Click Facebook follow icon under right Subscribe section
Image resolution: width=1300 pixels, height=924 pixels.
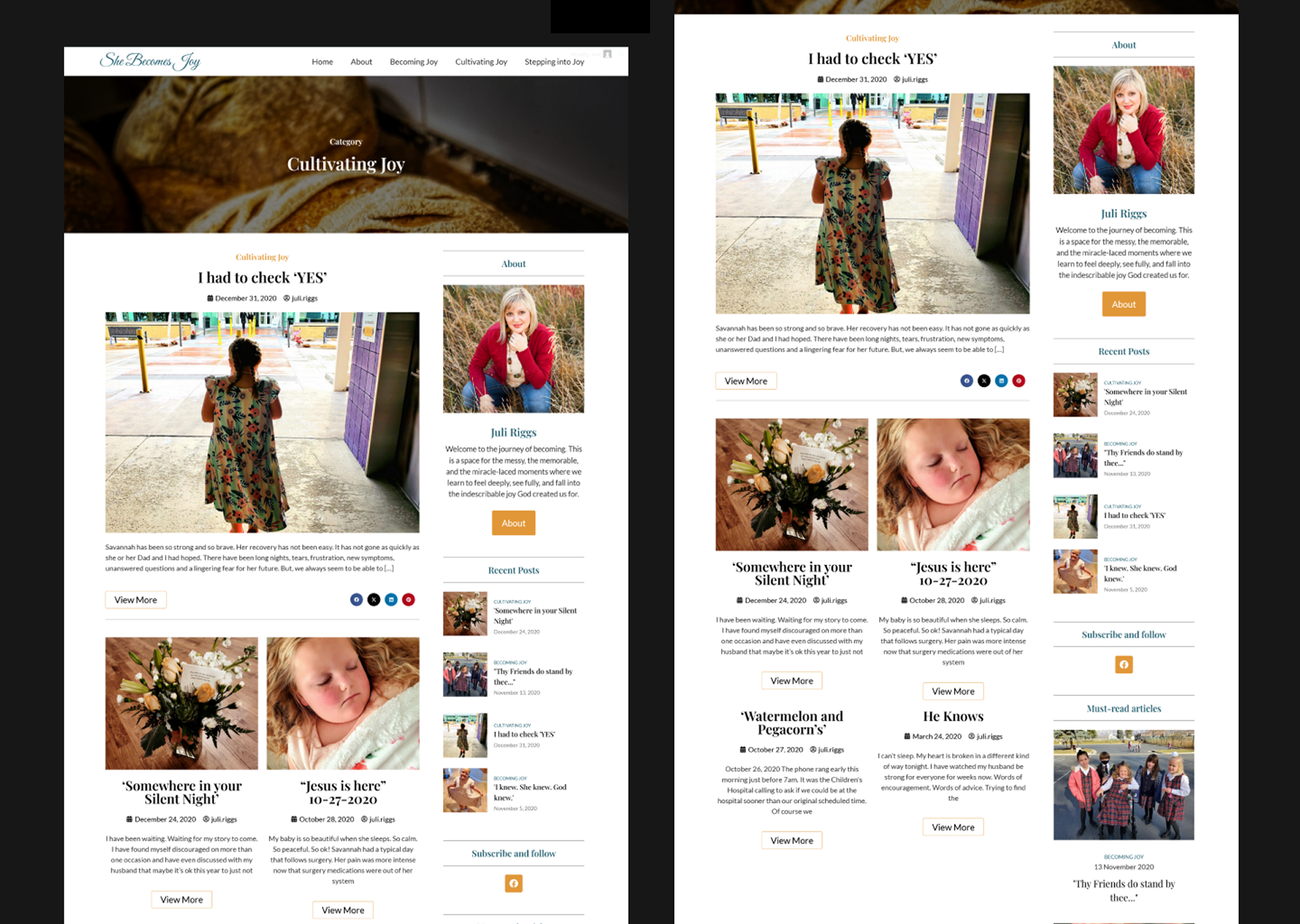tap(1123, 665)
